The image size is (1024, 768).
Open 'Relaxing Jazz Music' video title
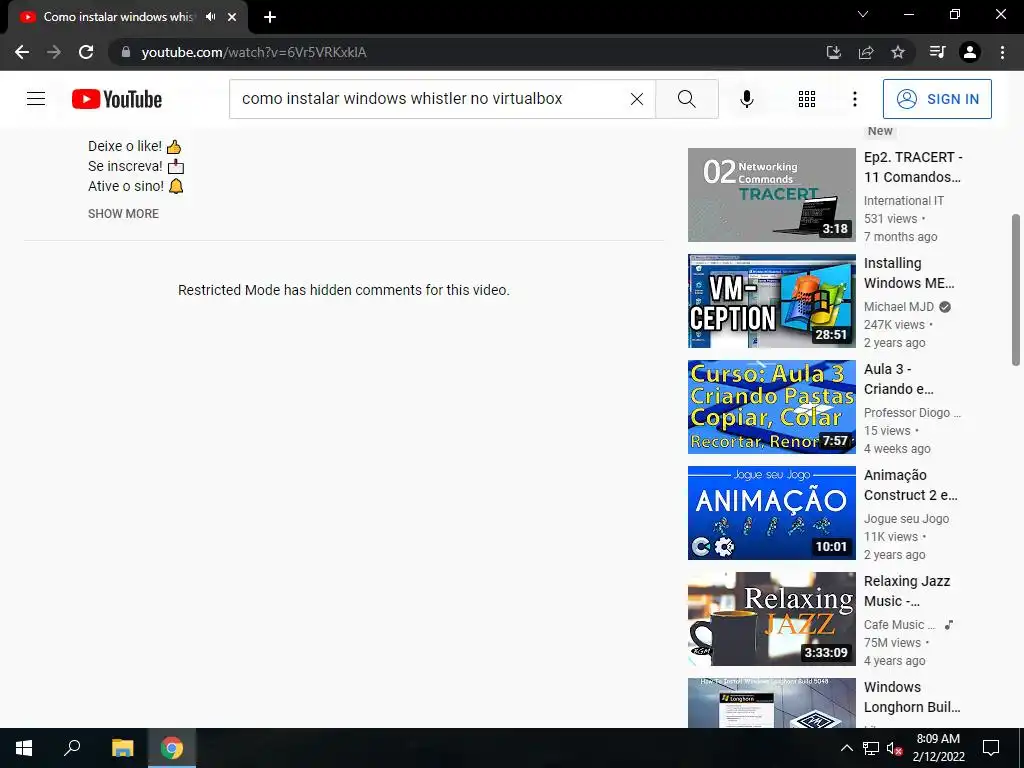coord(907,591)
